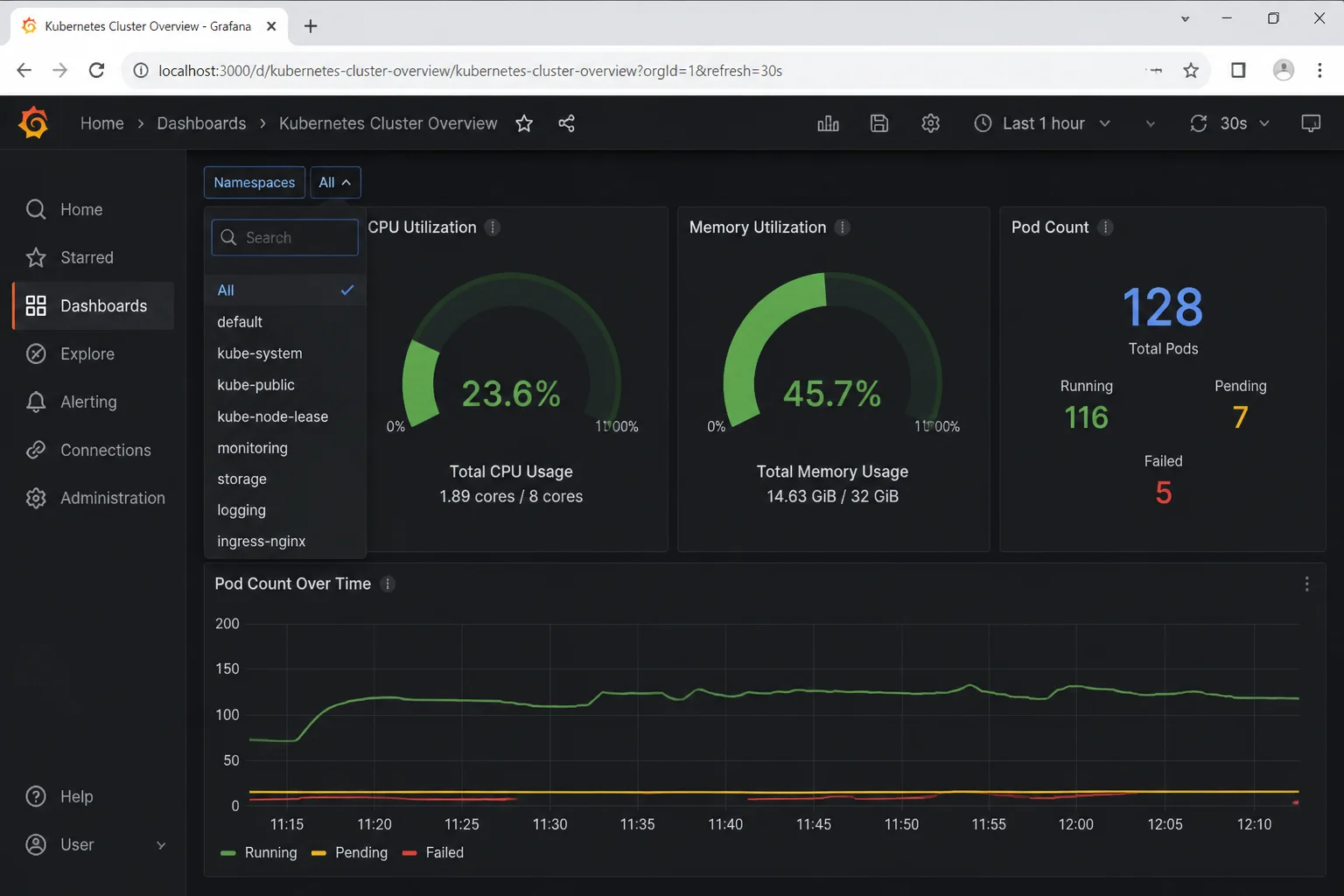The image size is (1344, 896).
Task: Select the checked All namespace option
Action: (x=285, y=290)
